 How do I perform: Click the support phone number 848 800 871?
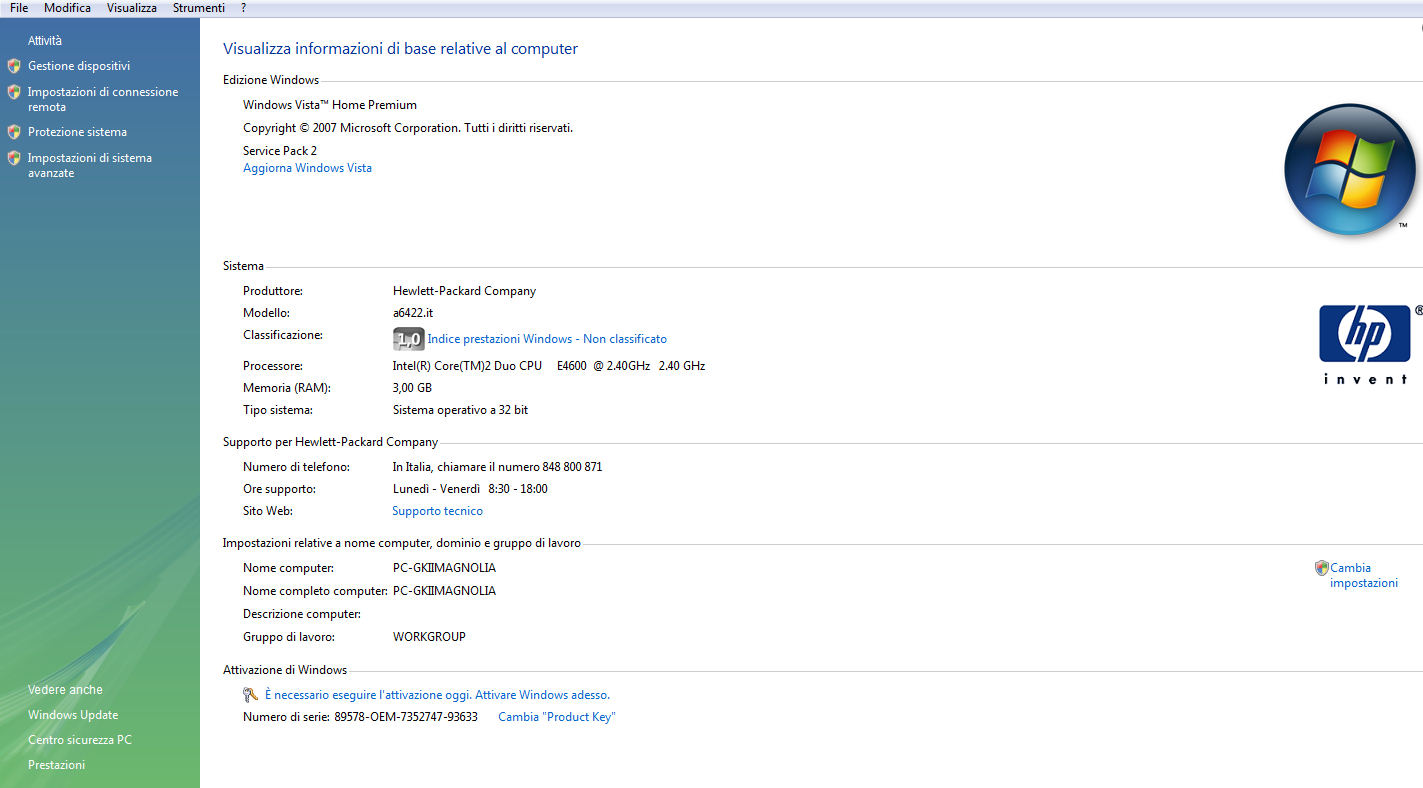(x=572, y=467)
